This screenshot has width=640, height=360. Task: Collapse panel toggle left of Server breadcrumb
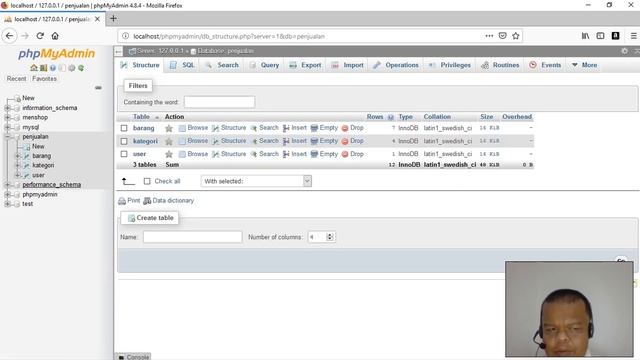click(118, 51)
